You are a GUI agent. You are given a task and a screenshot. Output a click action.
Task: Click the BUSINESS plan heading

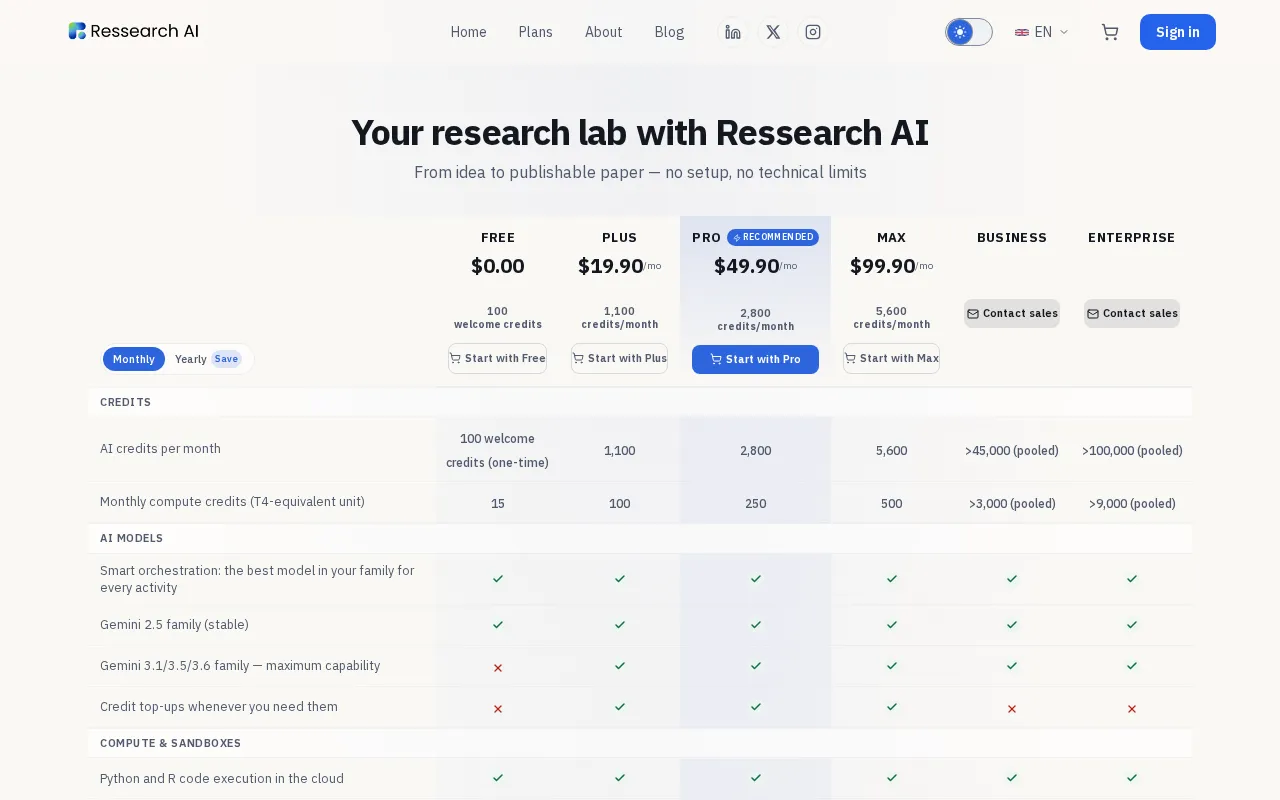[1012, 238]
